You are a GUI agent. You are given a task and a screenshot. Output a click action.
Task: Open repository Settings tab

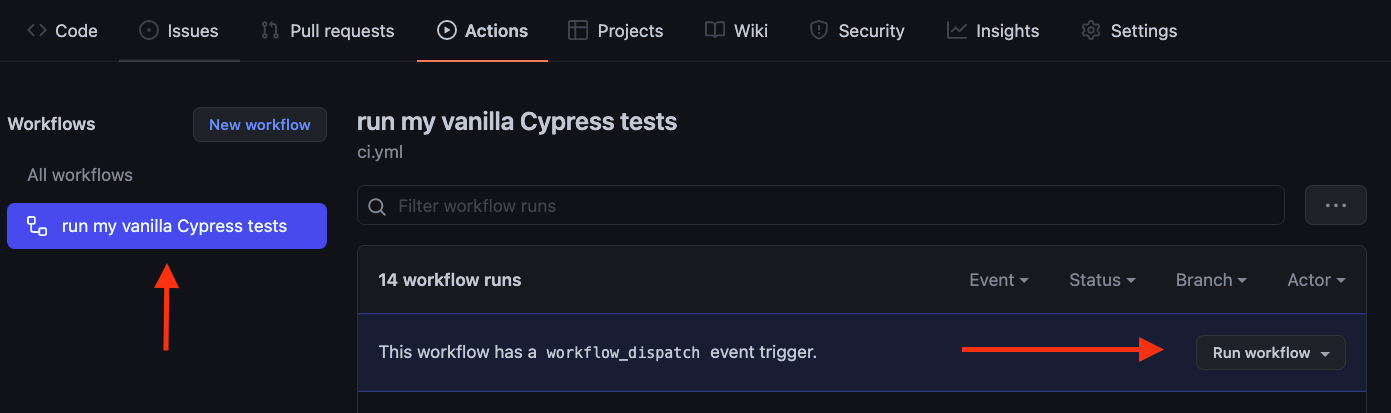pos(1129,31)
